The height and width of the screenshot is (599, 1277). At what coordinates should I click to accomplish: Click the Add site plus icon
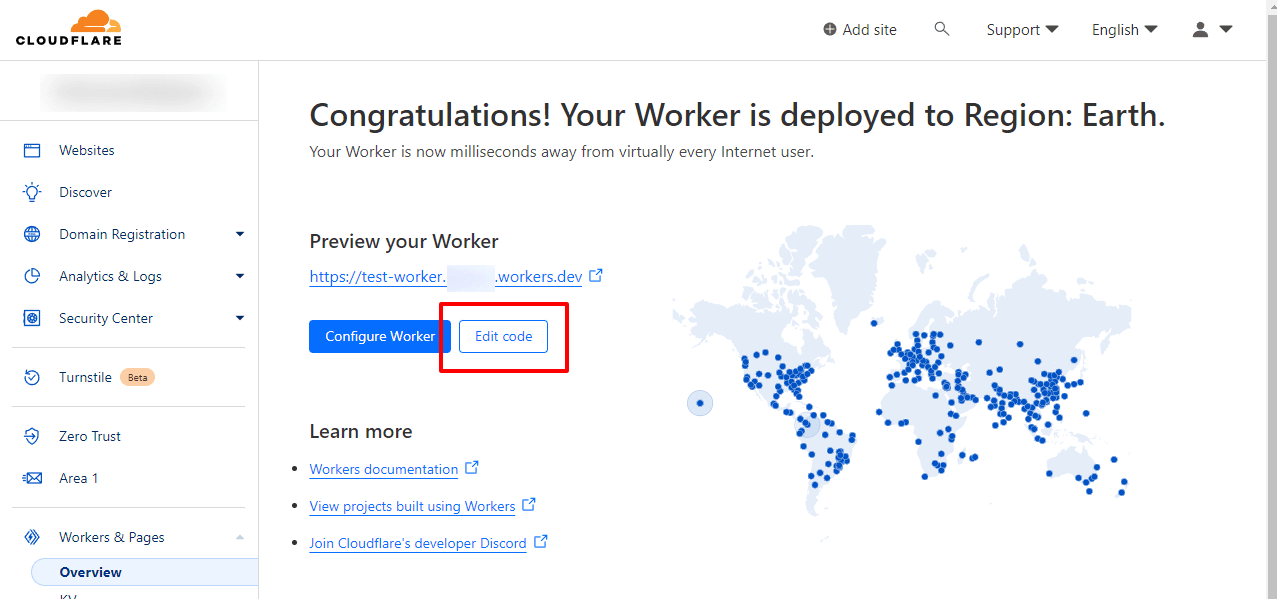coord(830,30)
